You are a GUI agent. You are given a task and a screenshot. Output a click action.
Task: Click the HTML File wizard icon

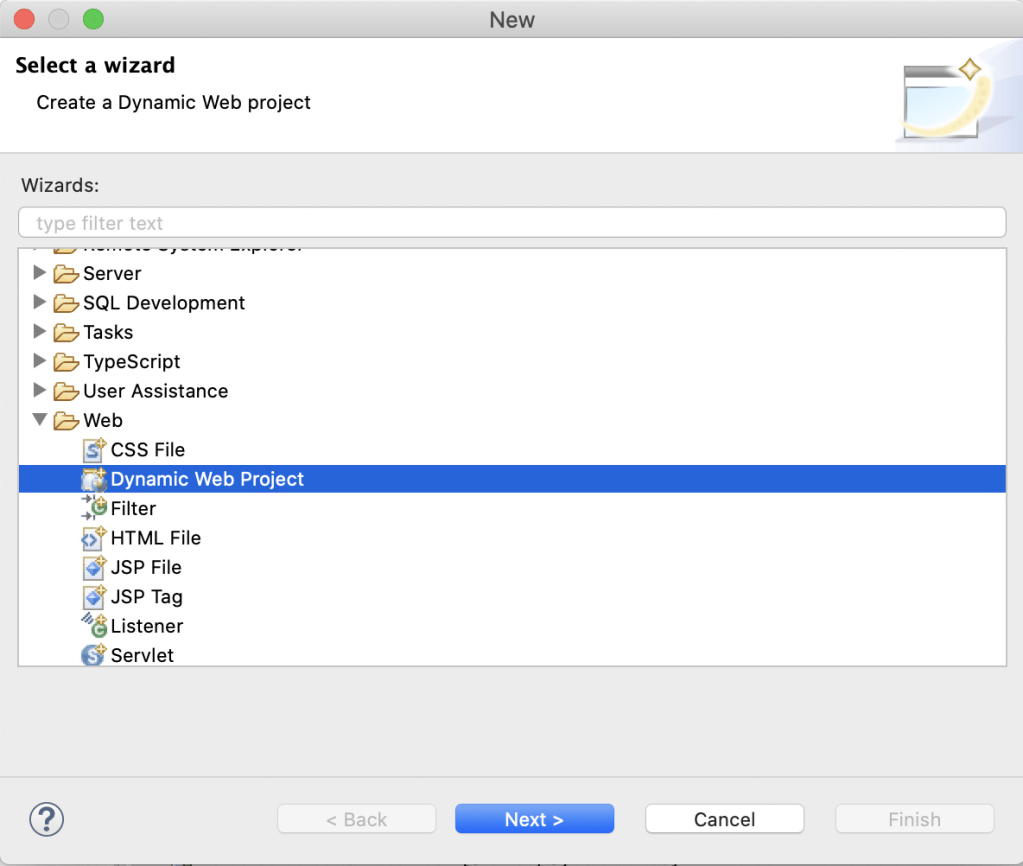click(x=94, y=538)
